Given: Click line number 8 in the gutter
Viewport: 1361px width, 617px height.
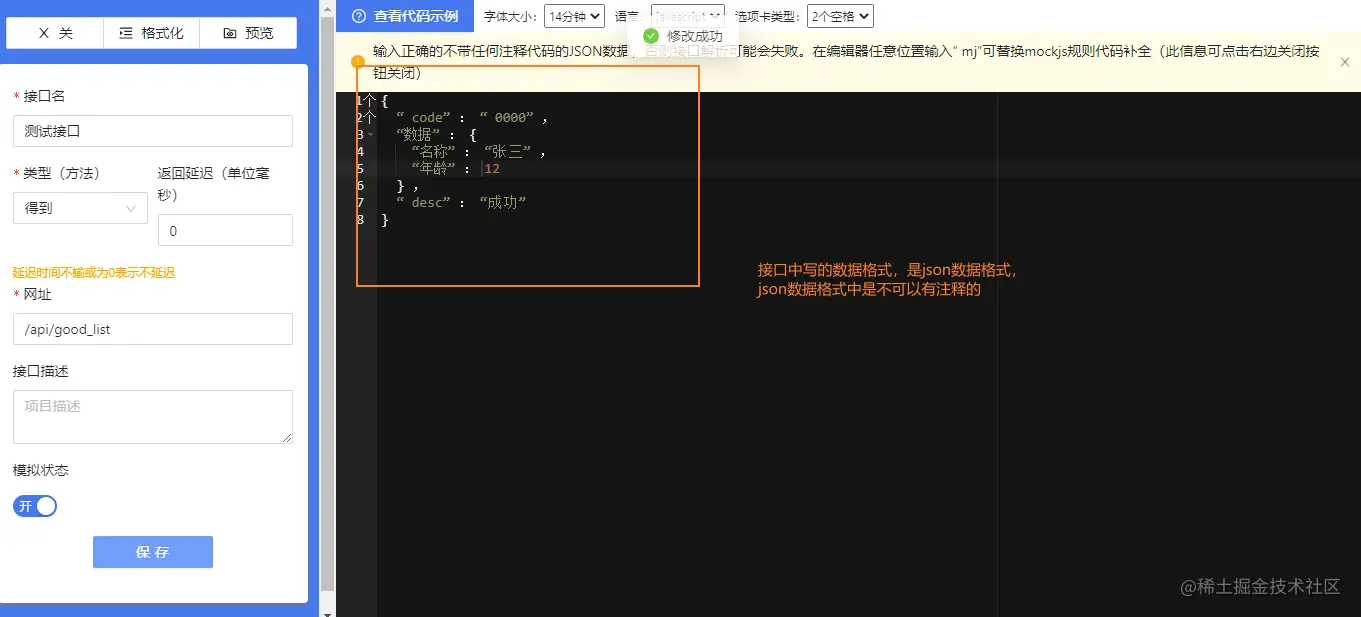Looking at the screenshot, I should 360,219.
